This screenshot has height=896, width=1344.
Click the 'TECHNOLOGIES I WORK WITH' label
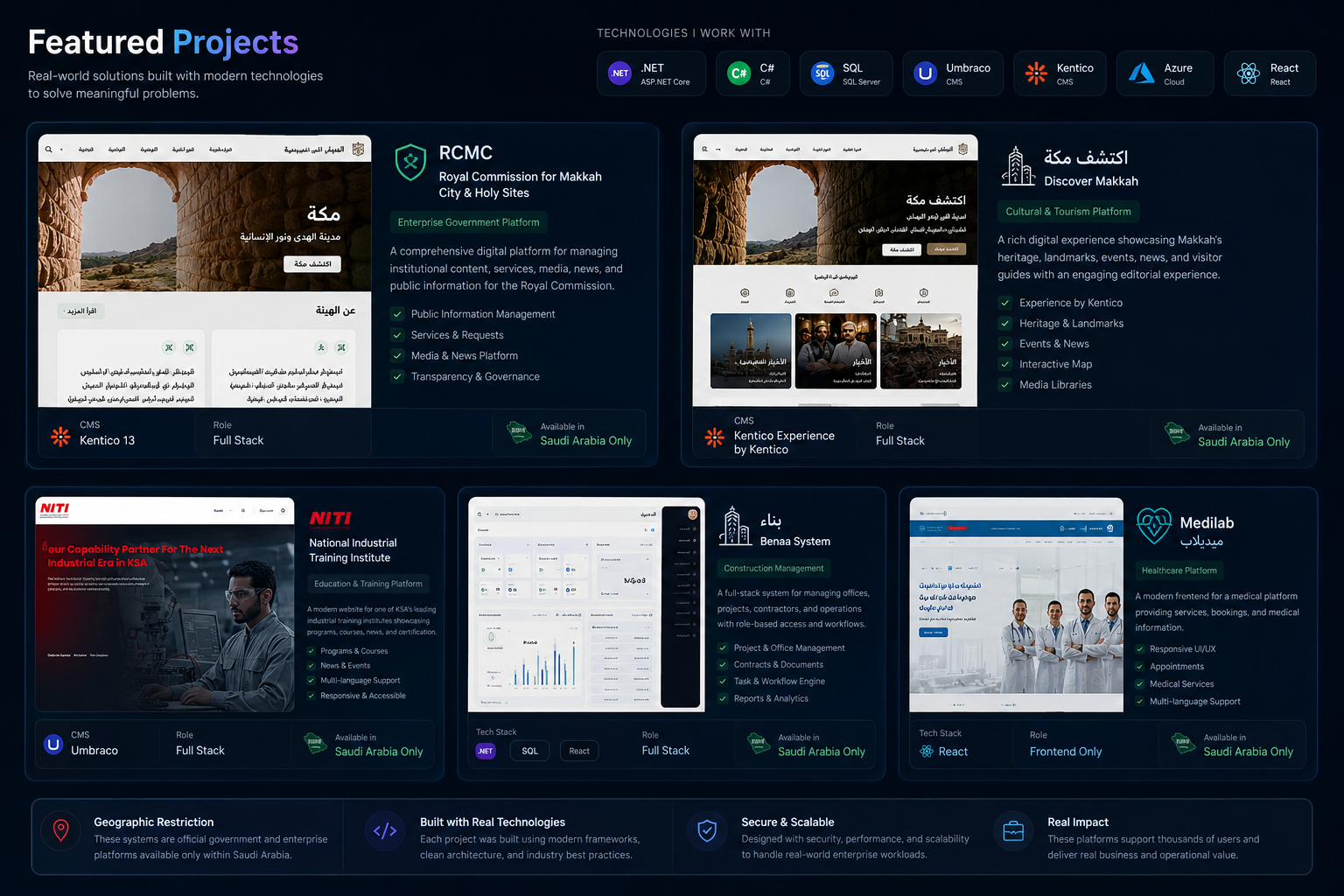point(683,33)
